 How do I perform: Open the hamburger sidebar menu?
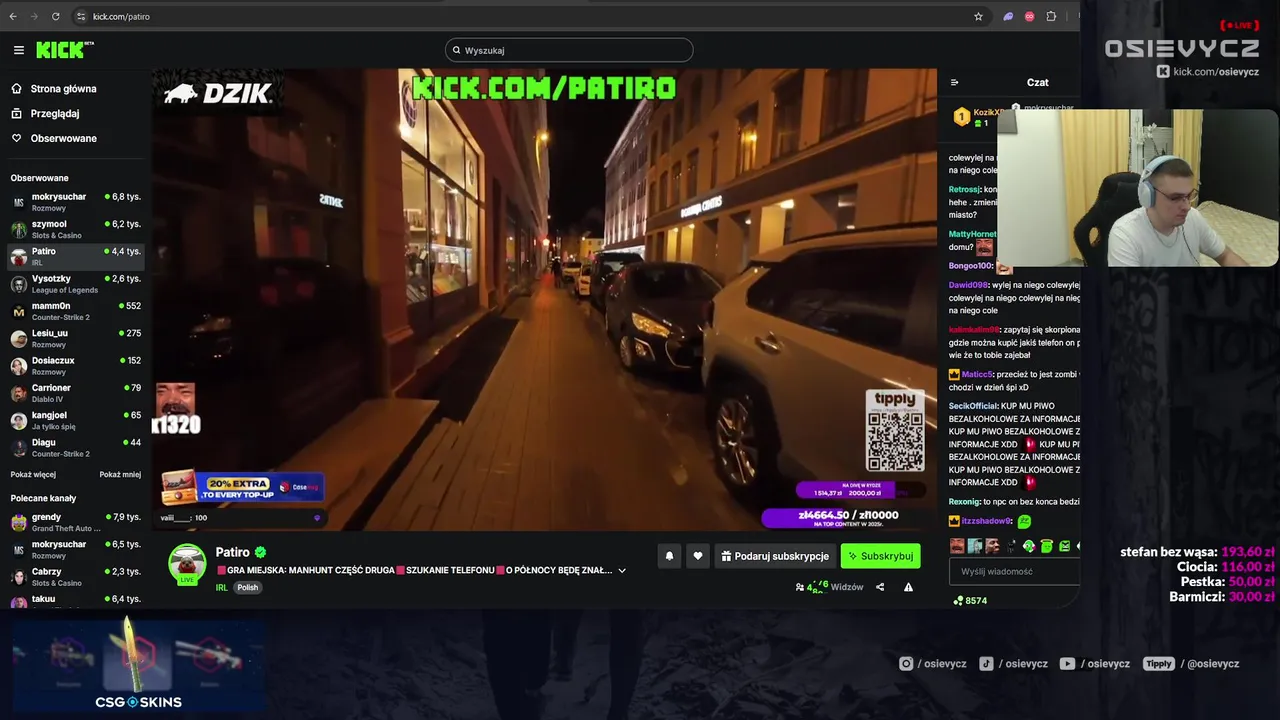tap(18, 50)
